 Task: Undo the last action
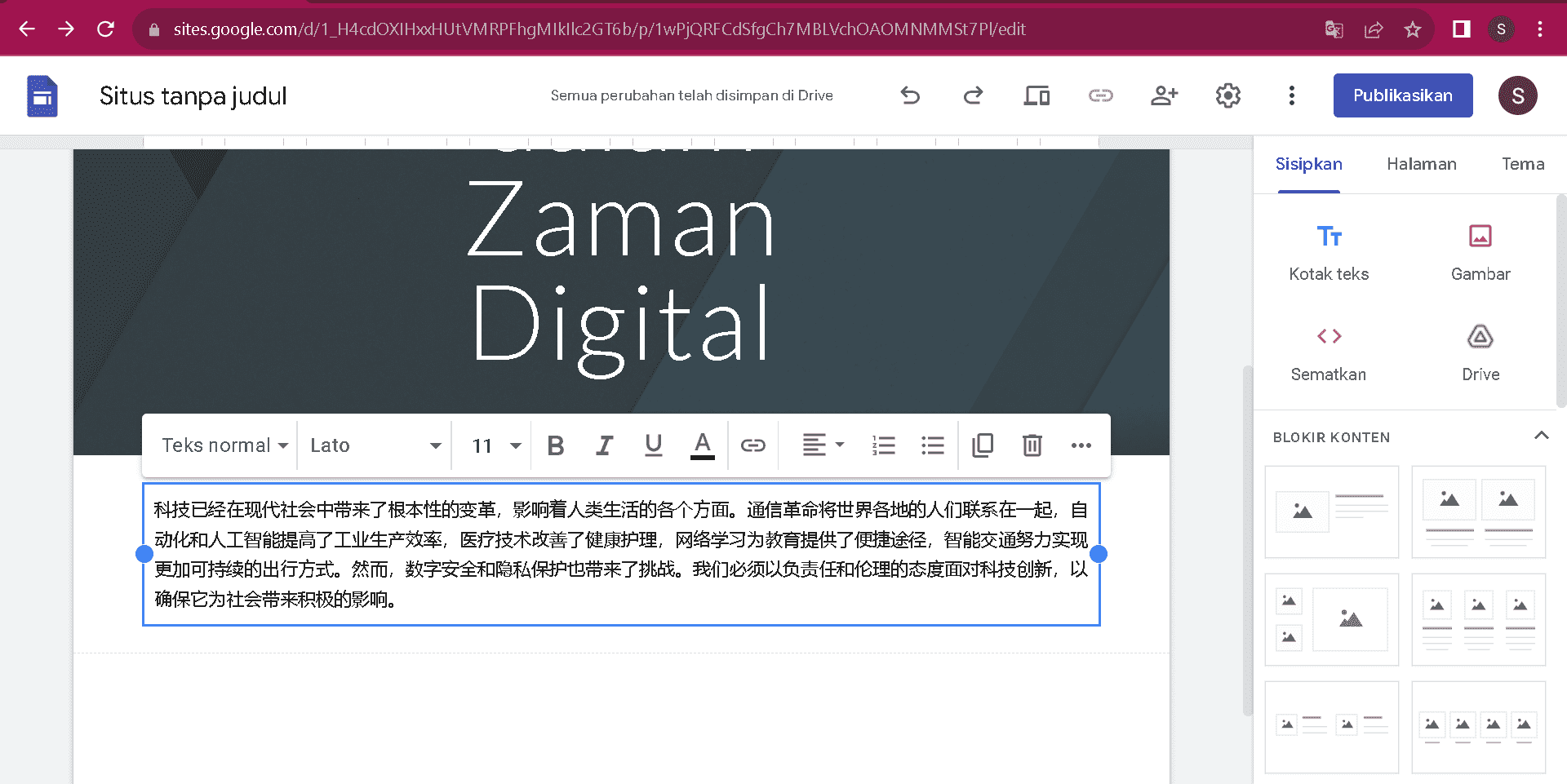(x=910, y=96)
